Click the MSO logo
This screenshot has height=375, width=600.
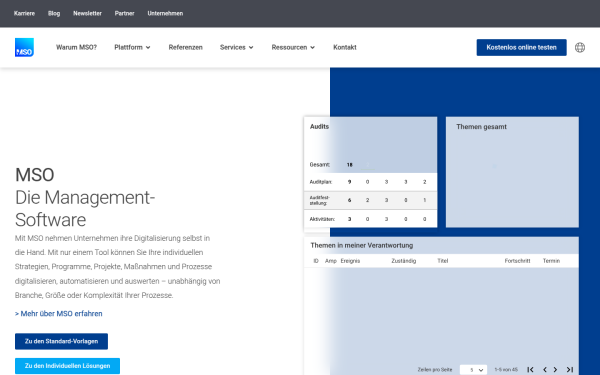tap(24, 47)
